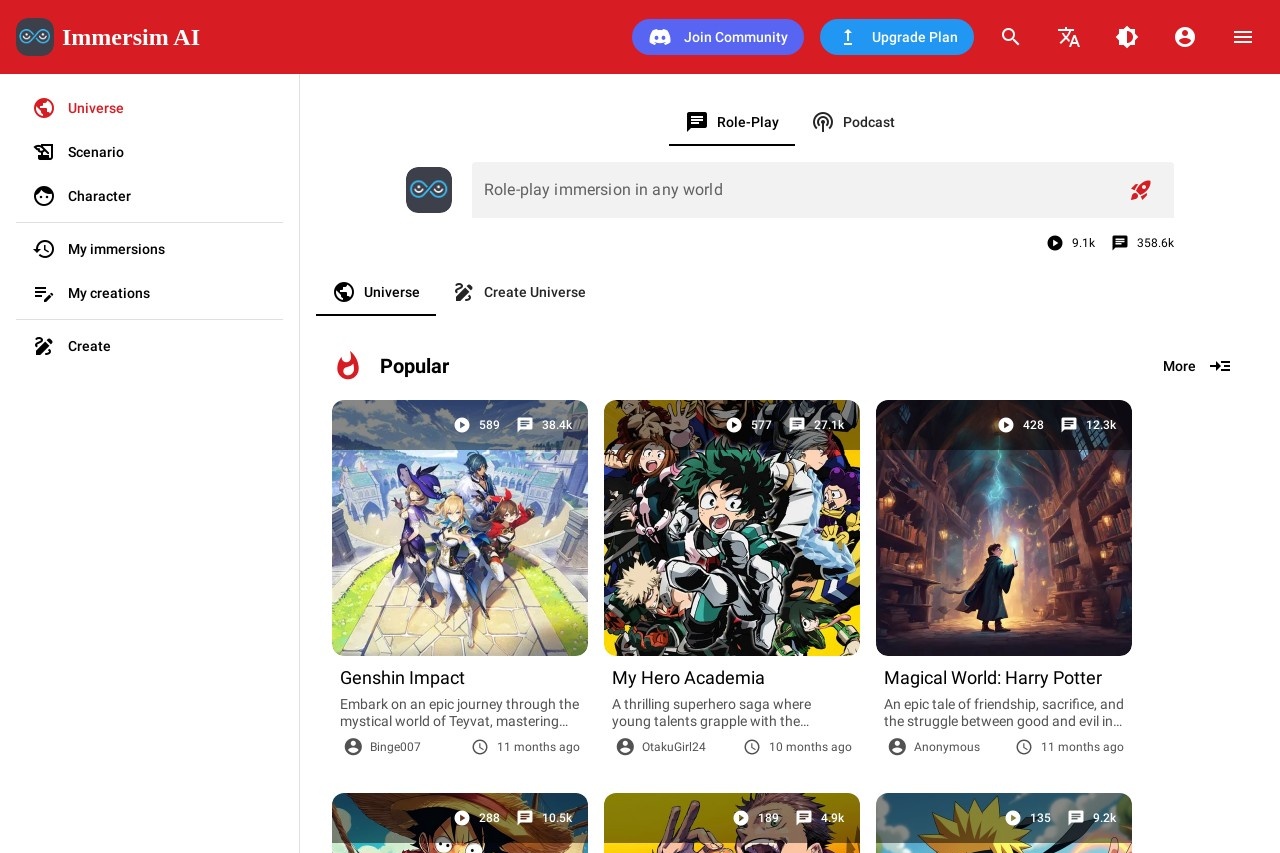This screenshot has height=853, width=1280.
Task: Click the 358.6k messages count icon
Action: pyautogui.click(x=1120, y=243)
